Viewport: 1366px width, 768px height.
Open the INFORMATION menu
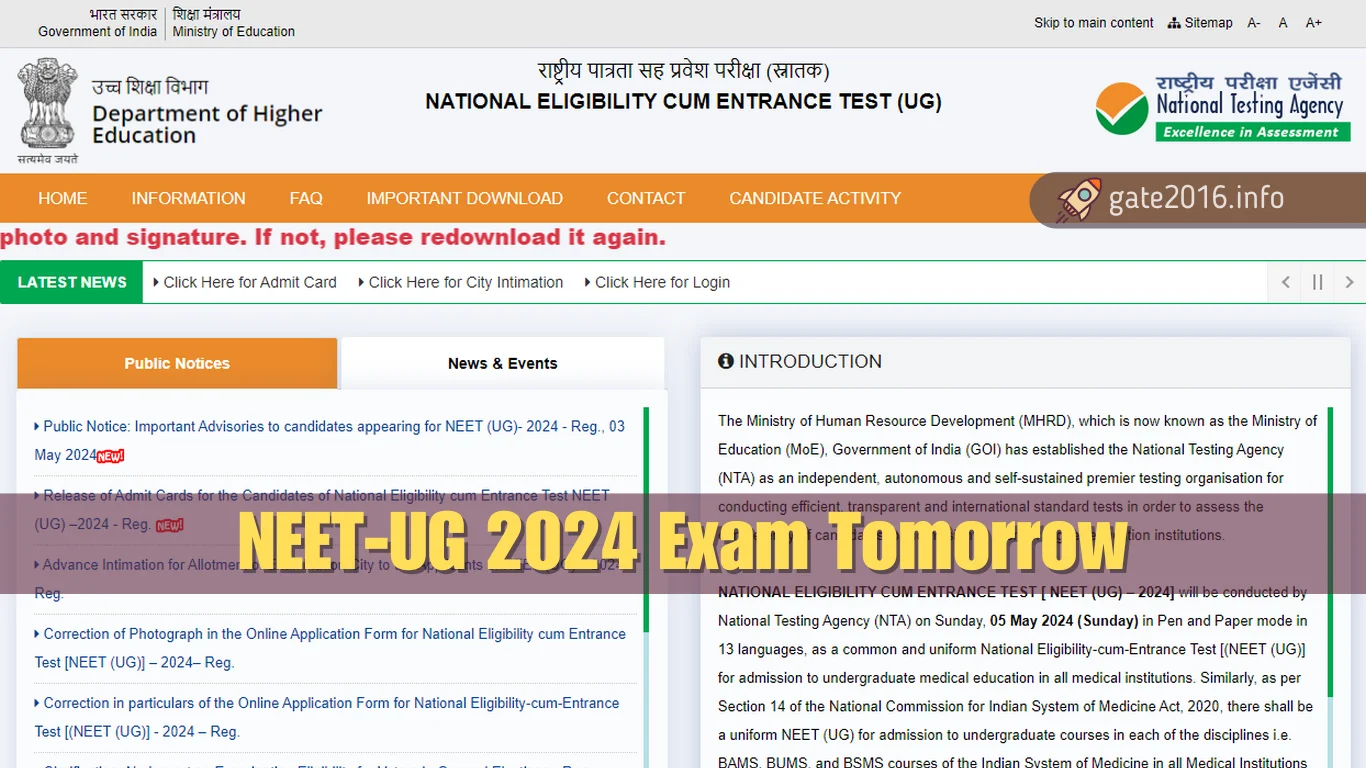point(188,198)
